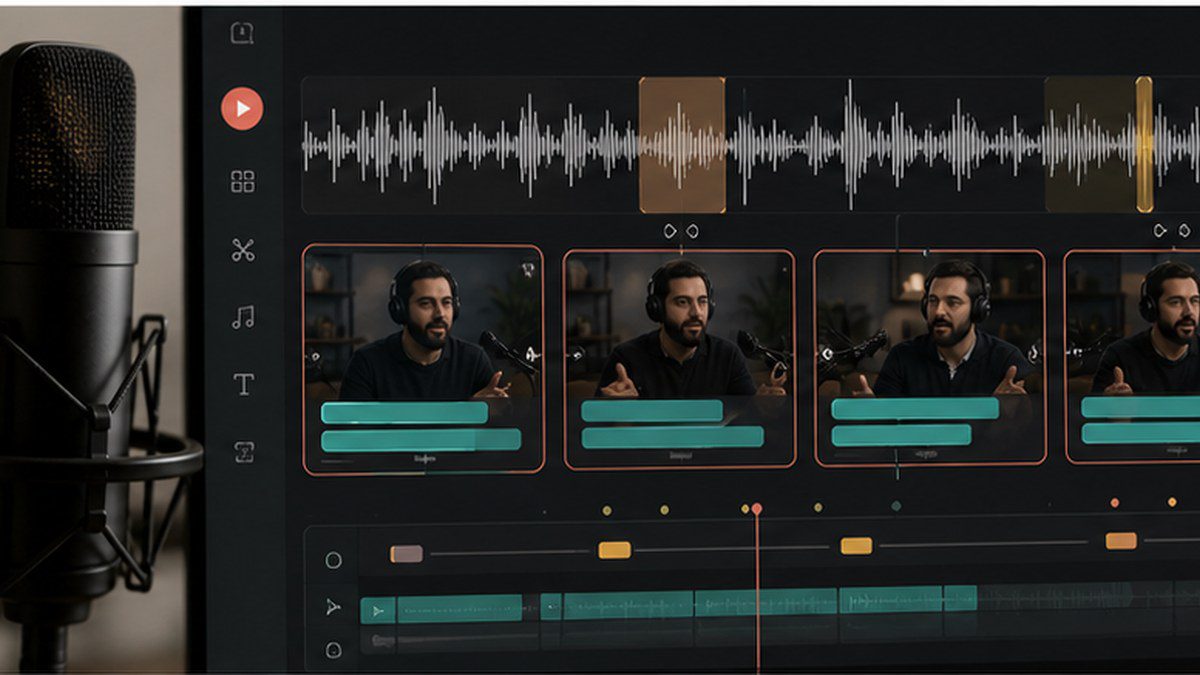Viewport: 1200px width, 675px height.
Task: Click the circle icon on the keyframe track
Action: point(334,561)
